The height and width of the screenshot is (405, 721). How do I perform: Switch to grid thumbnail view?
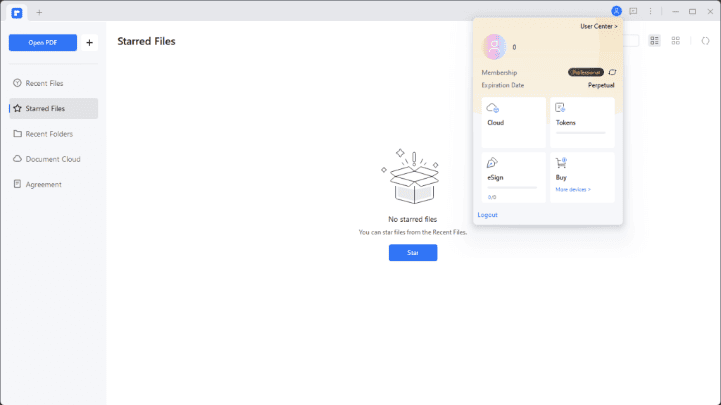tap(675, 41)
